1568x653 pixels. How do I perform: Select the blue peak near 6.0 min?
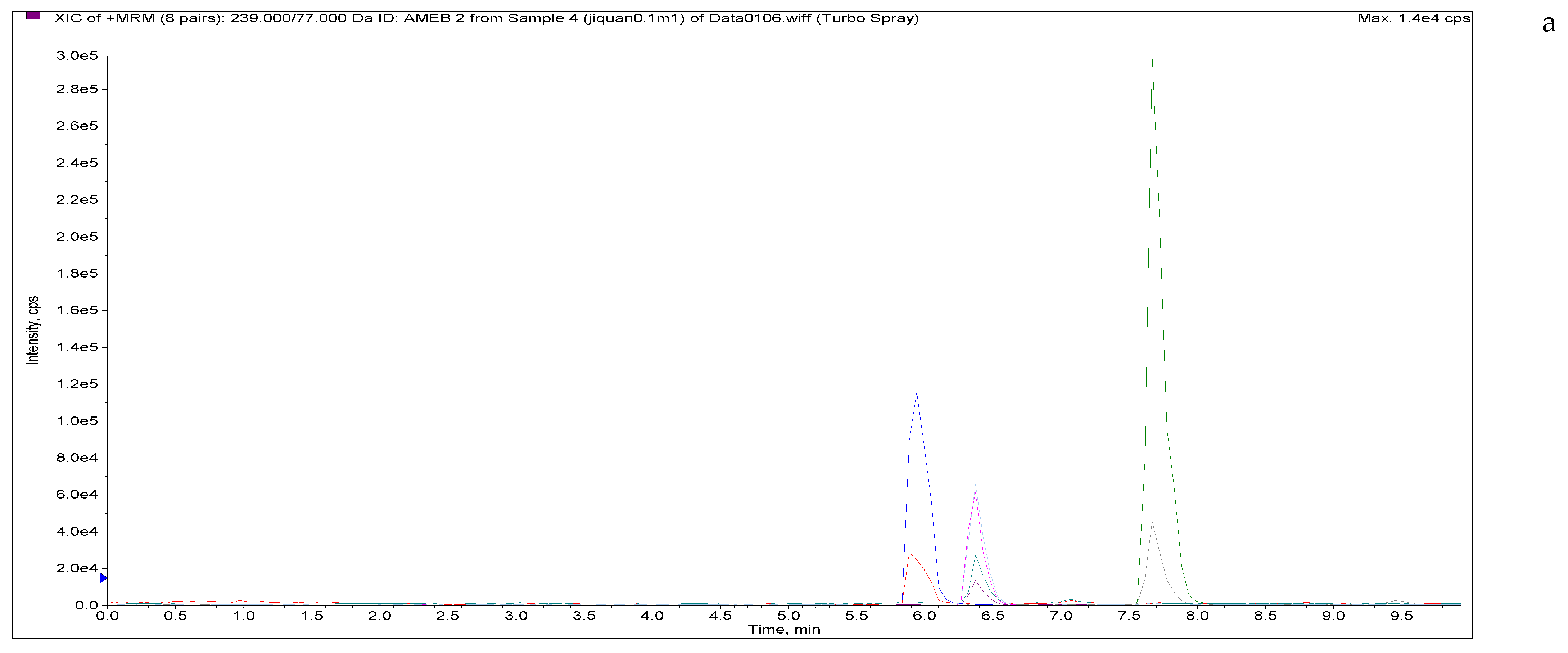(916, 394)
